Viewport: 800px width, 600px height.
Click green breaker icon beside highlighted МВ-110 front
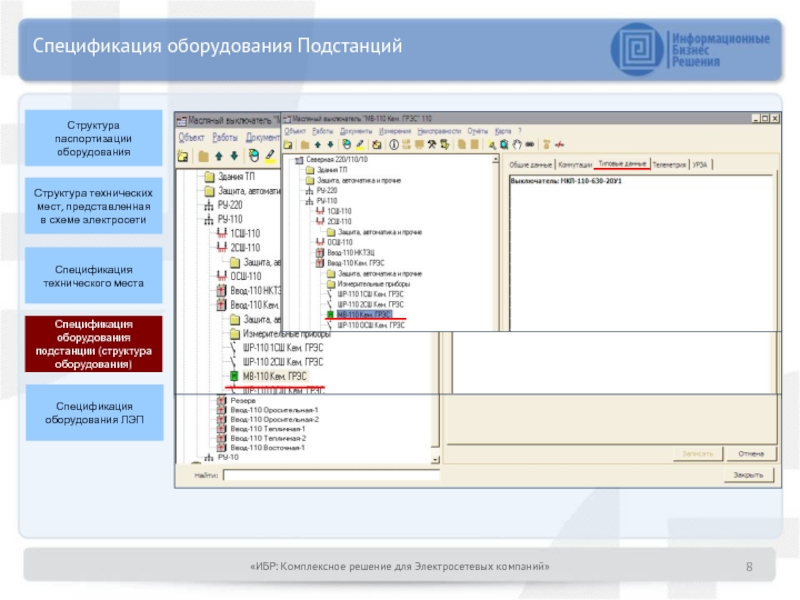click(x=330, y=315)
